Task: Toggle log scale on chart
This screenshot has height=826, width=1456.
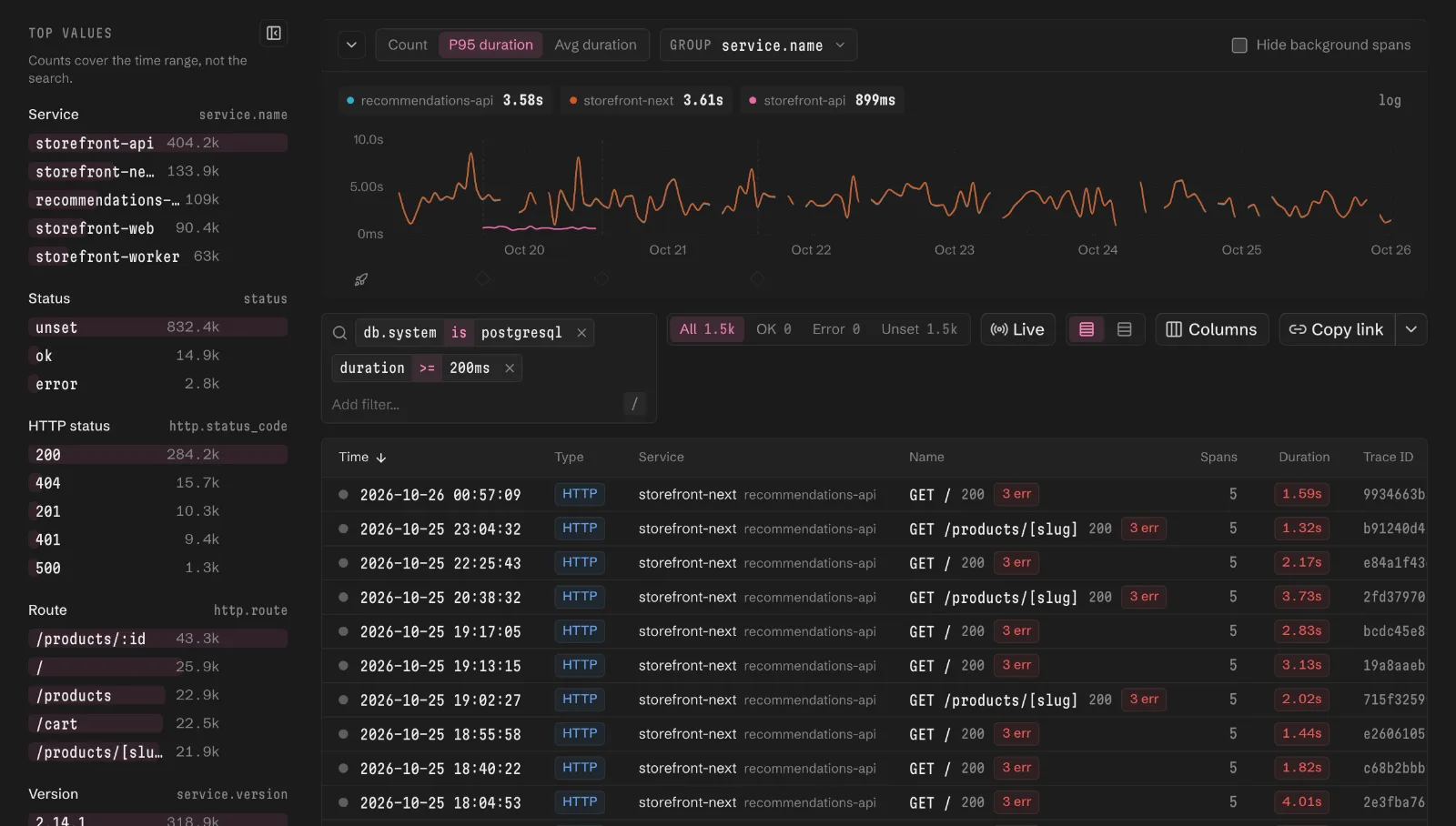Action: click(1390, 100)
